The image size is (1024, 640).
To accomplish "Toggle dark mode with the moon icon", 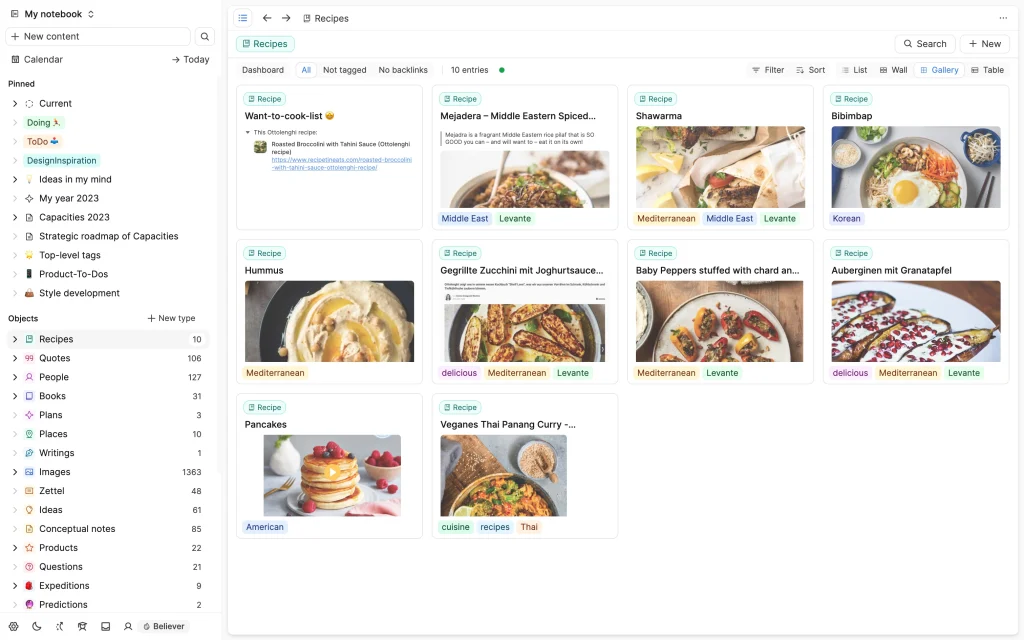I will (x=37, y=626).
